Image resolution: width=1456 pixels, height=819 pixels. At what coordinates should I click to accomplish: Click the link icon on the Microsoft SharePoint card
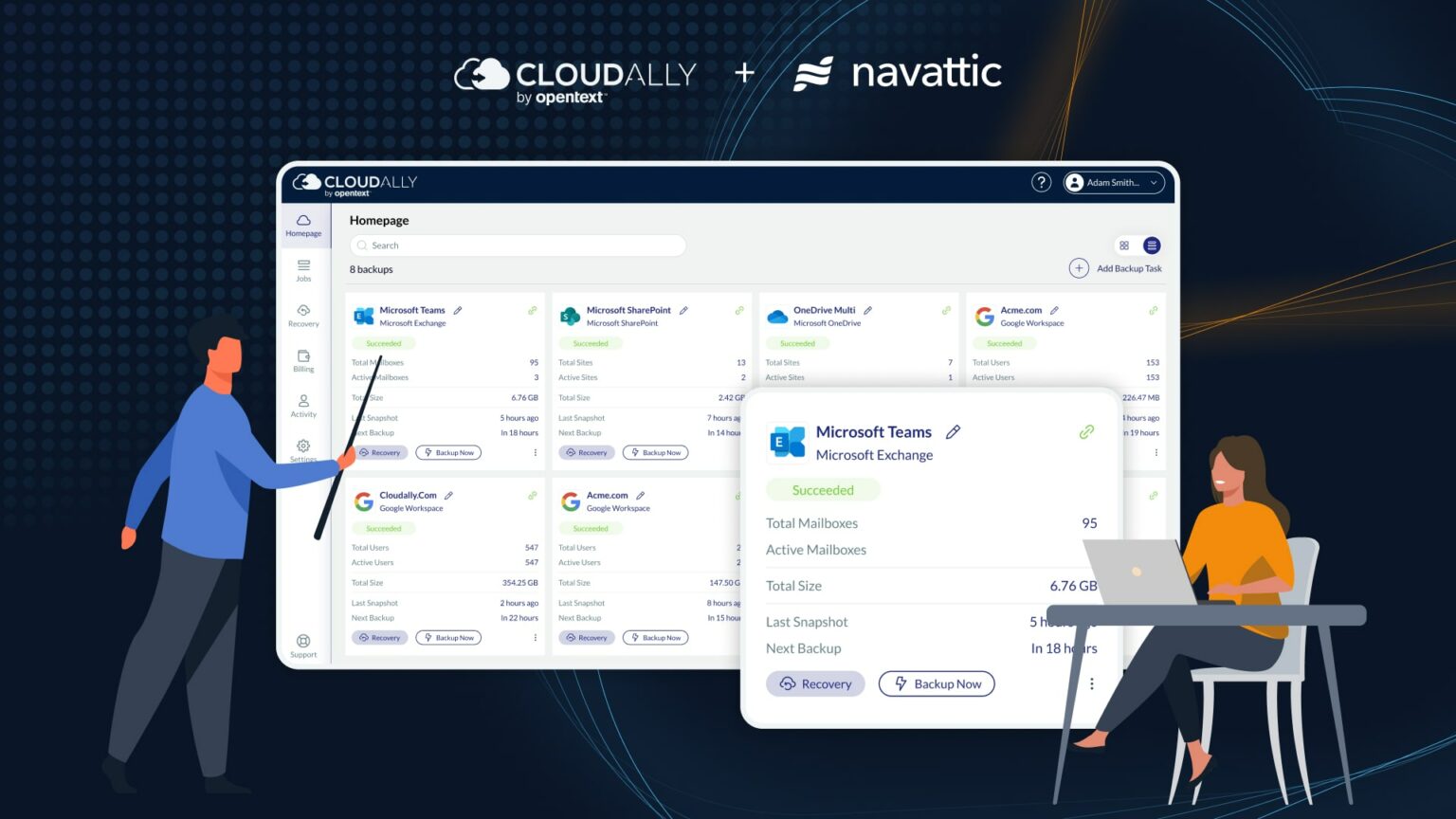[739, 310]
